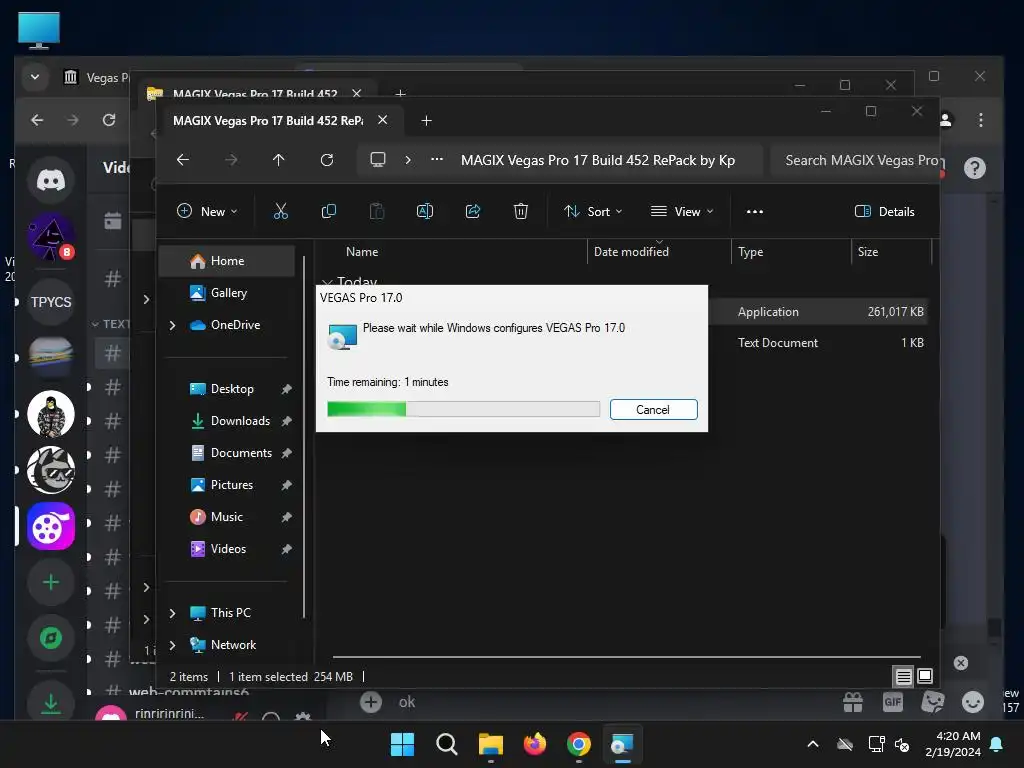Expand the breadcrumb chevron
Viewport: 1024px width, 768px height.
[x=408, y=160]
